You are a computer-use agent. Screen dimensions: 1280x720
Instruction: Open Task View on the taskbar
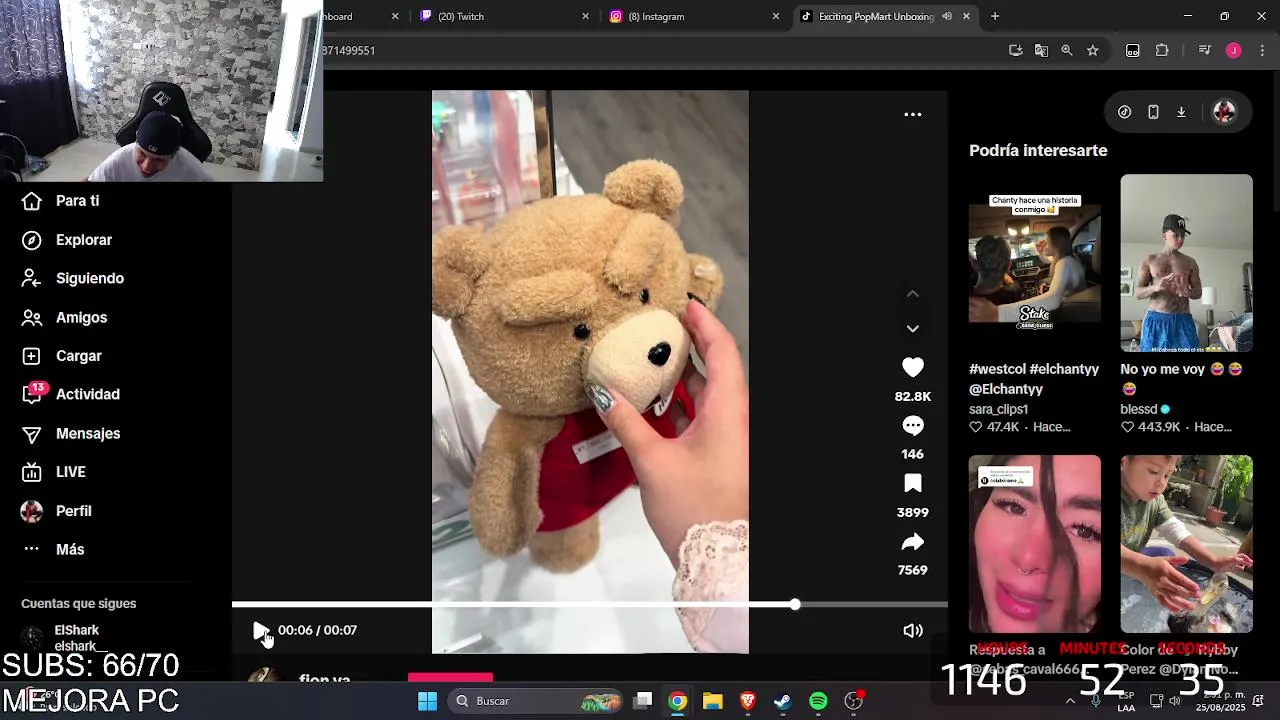[643, 701]
